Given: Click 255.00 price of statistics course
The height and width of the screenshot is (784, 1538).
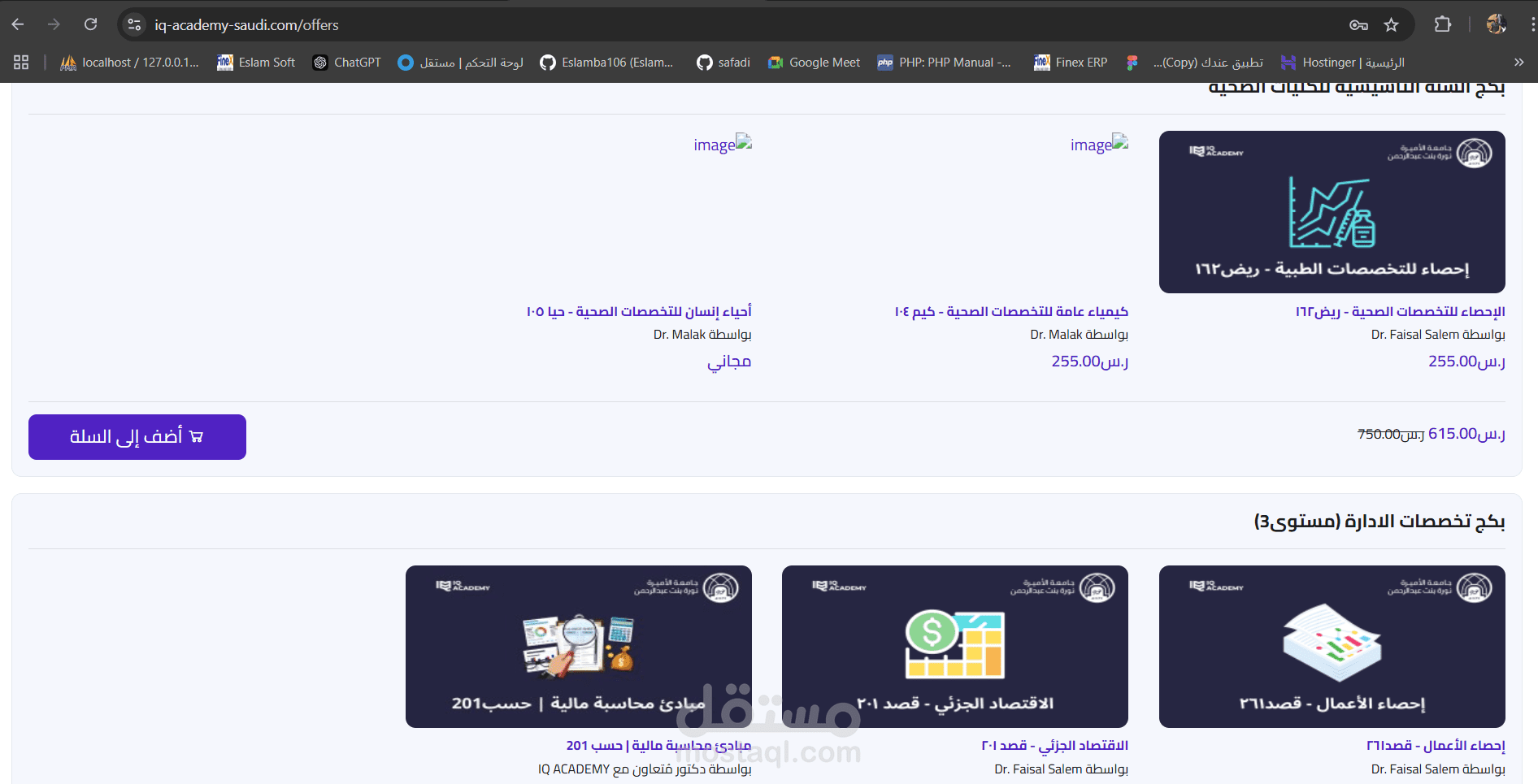Looking at the screenshot, I should click(1466, 362).
